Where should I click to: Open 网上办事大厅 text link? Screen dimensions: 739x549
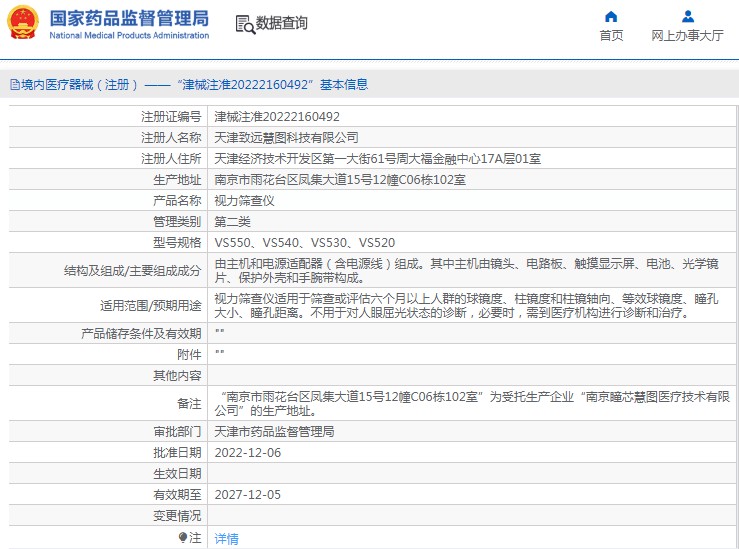tap(687, 35)
